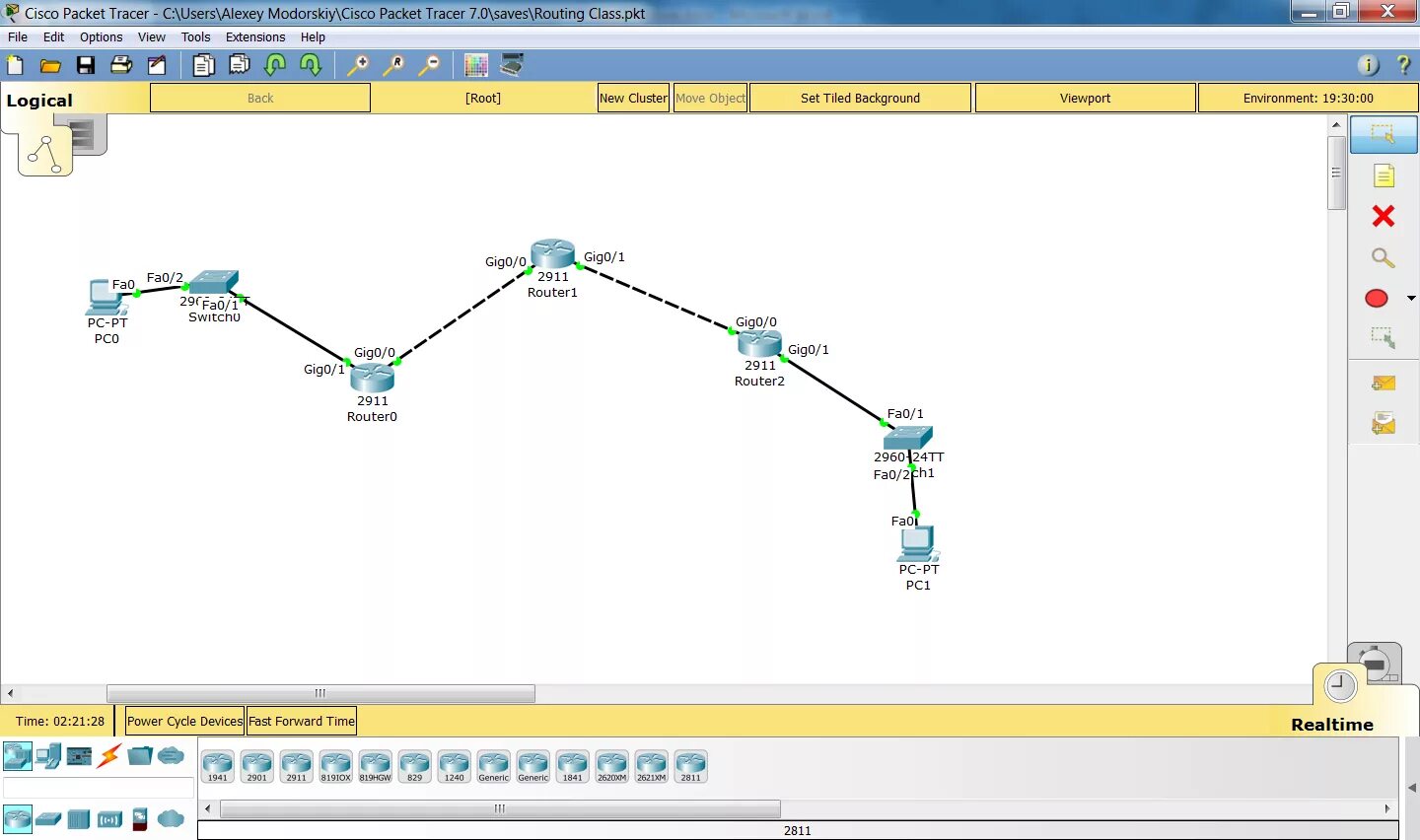Image resolution: width=1420 pixels, height=840 pixels.
Task: Open the Extensions menu
Action: click(255, 37)
